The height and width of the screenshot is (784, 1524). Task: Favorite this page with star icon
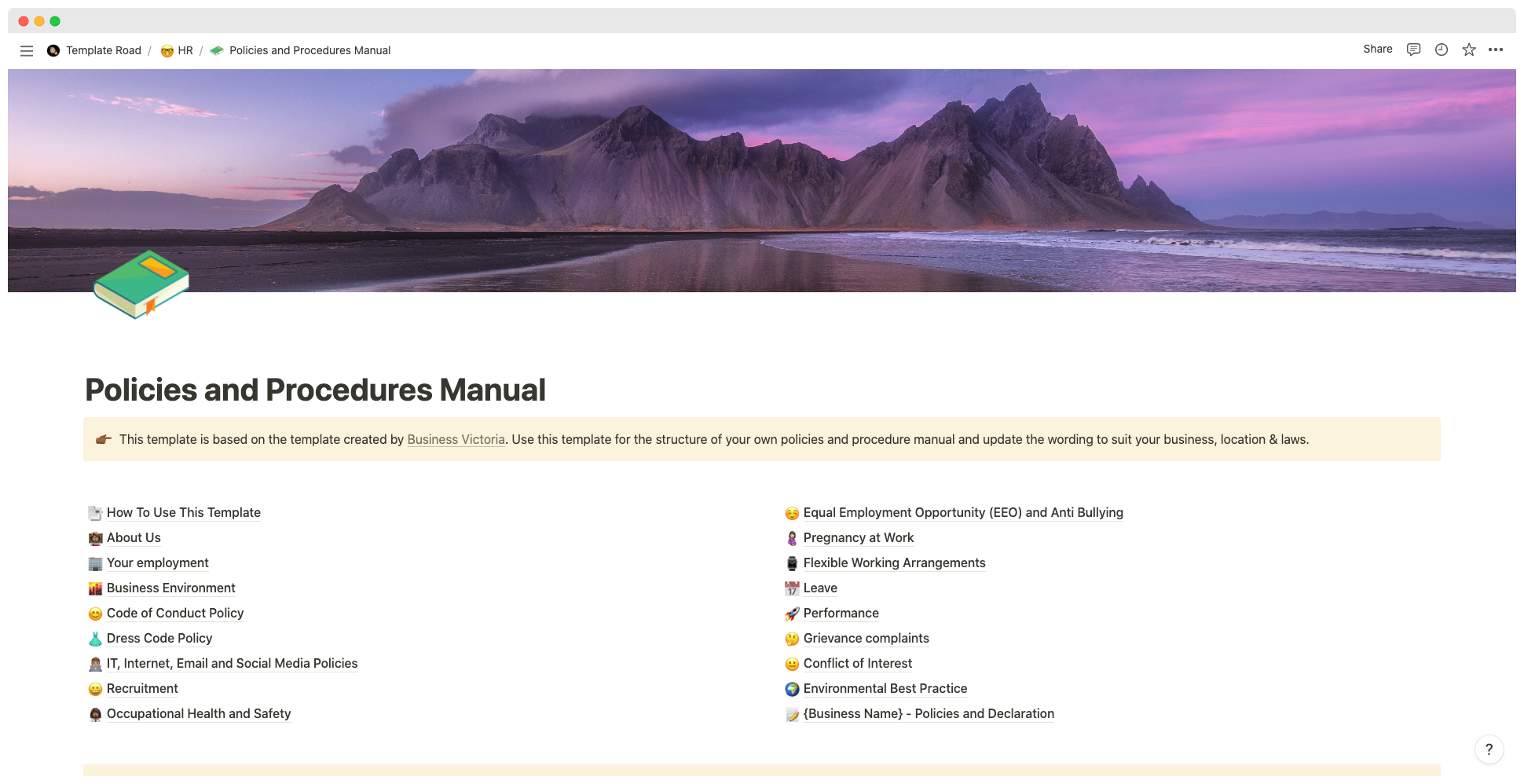point(1468,49)
